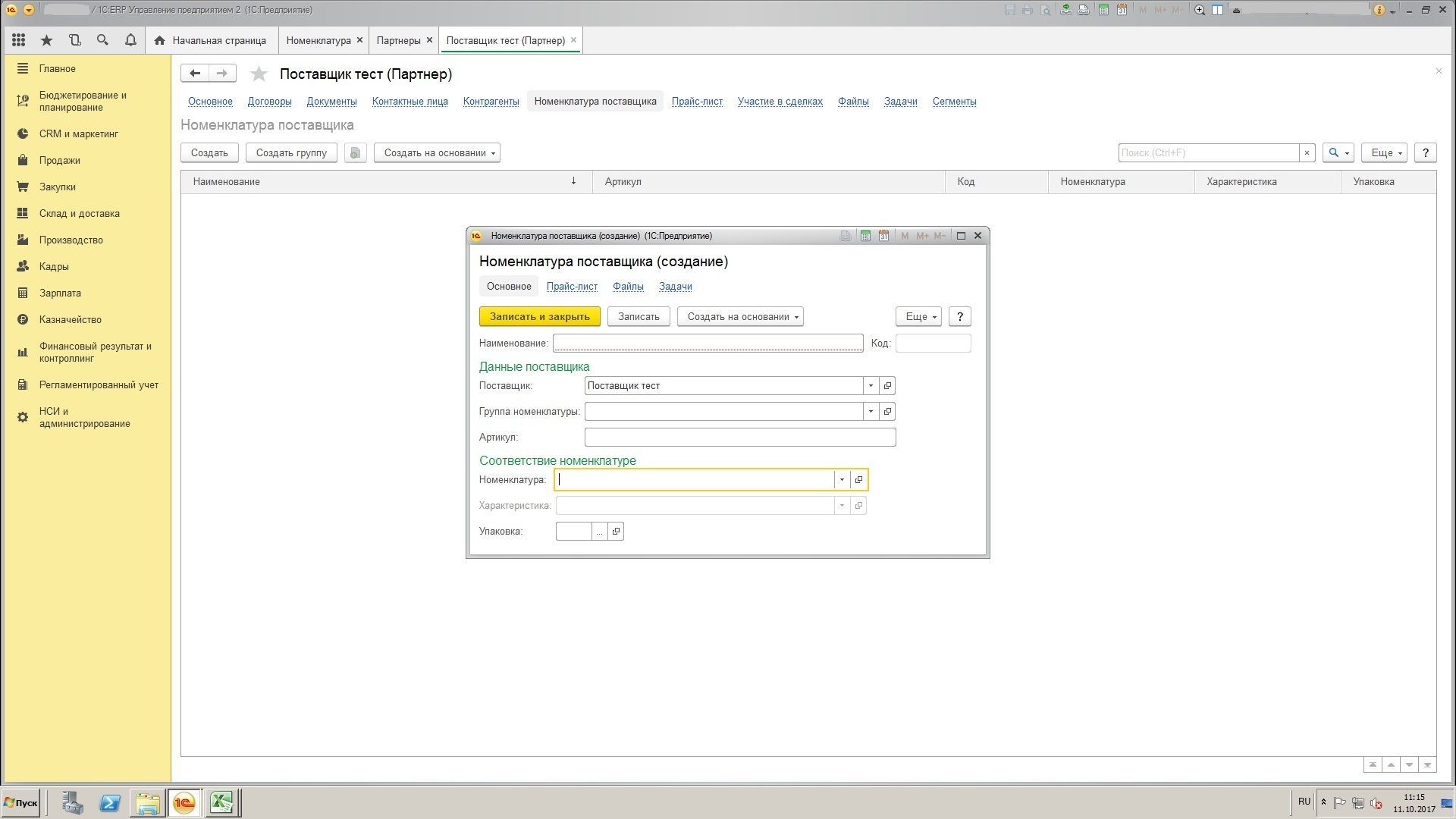1456x819 pixels.
Task: Expand the Поставщик dropdown arrow
Action: pos(871,386)
